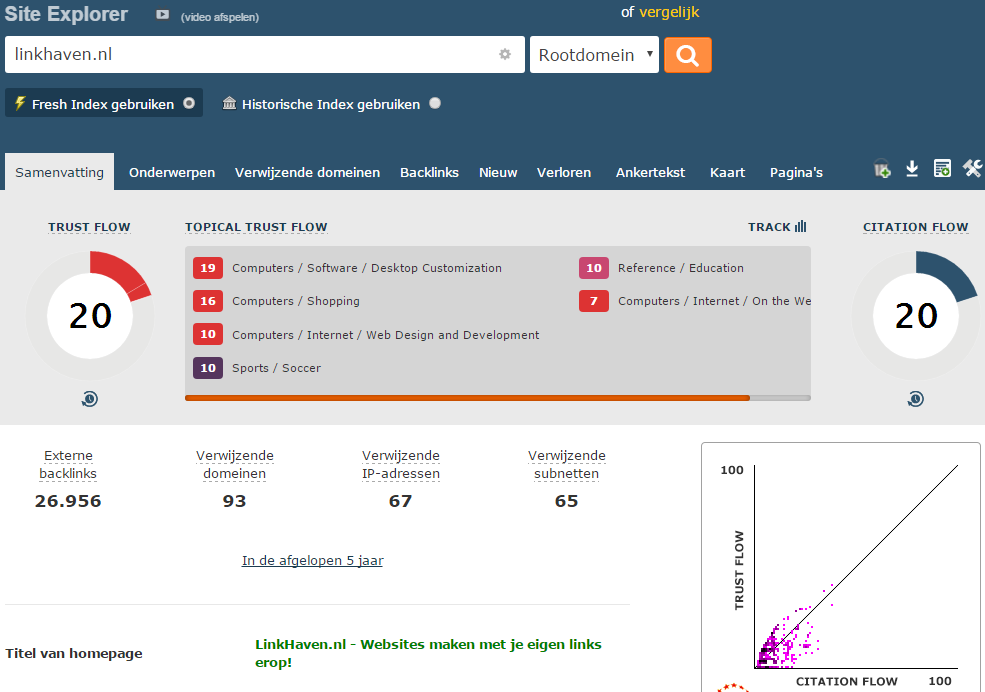Click the blue Citation Flow donut chart showing 20
Screen dimensions: 985x692
point(916,315)
